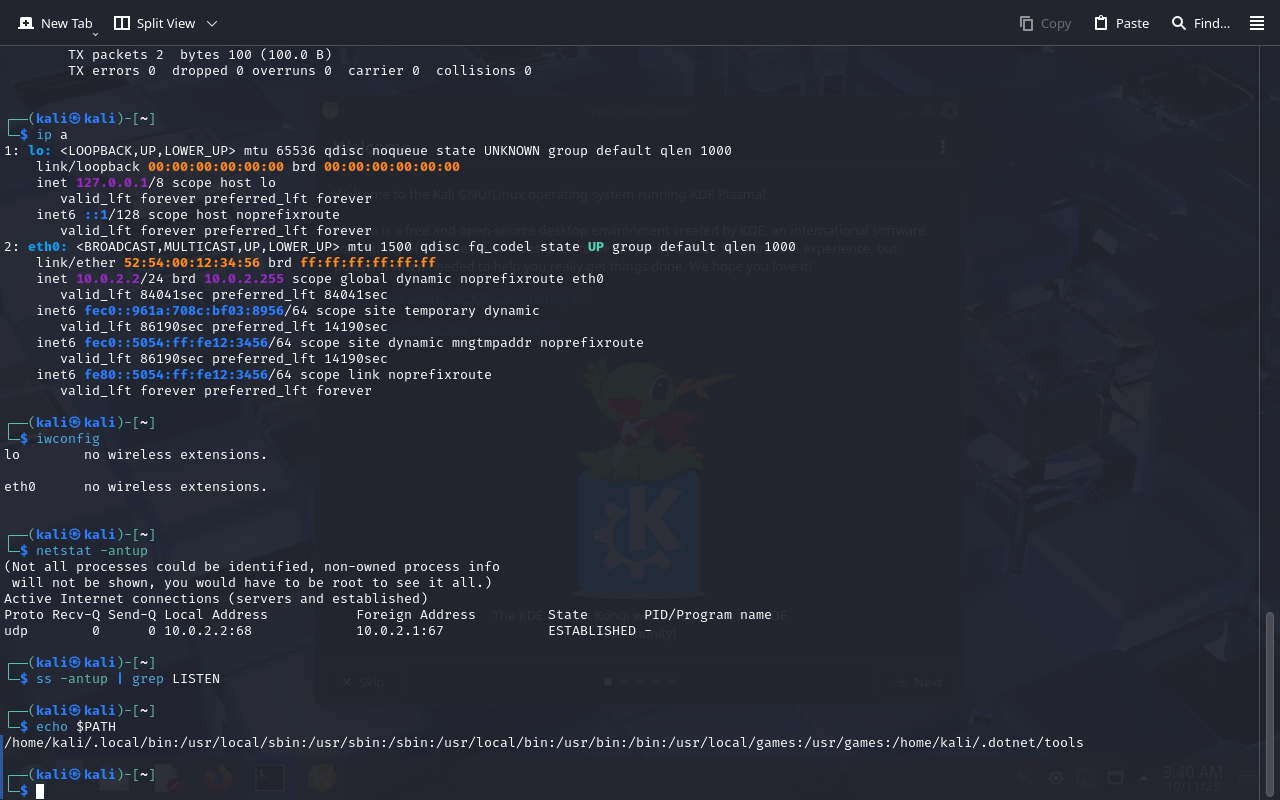
Task: Click the 'iwconfig' command text
Action: [x=68, y=439]
